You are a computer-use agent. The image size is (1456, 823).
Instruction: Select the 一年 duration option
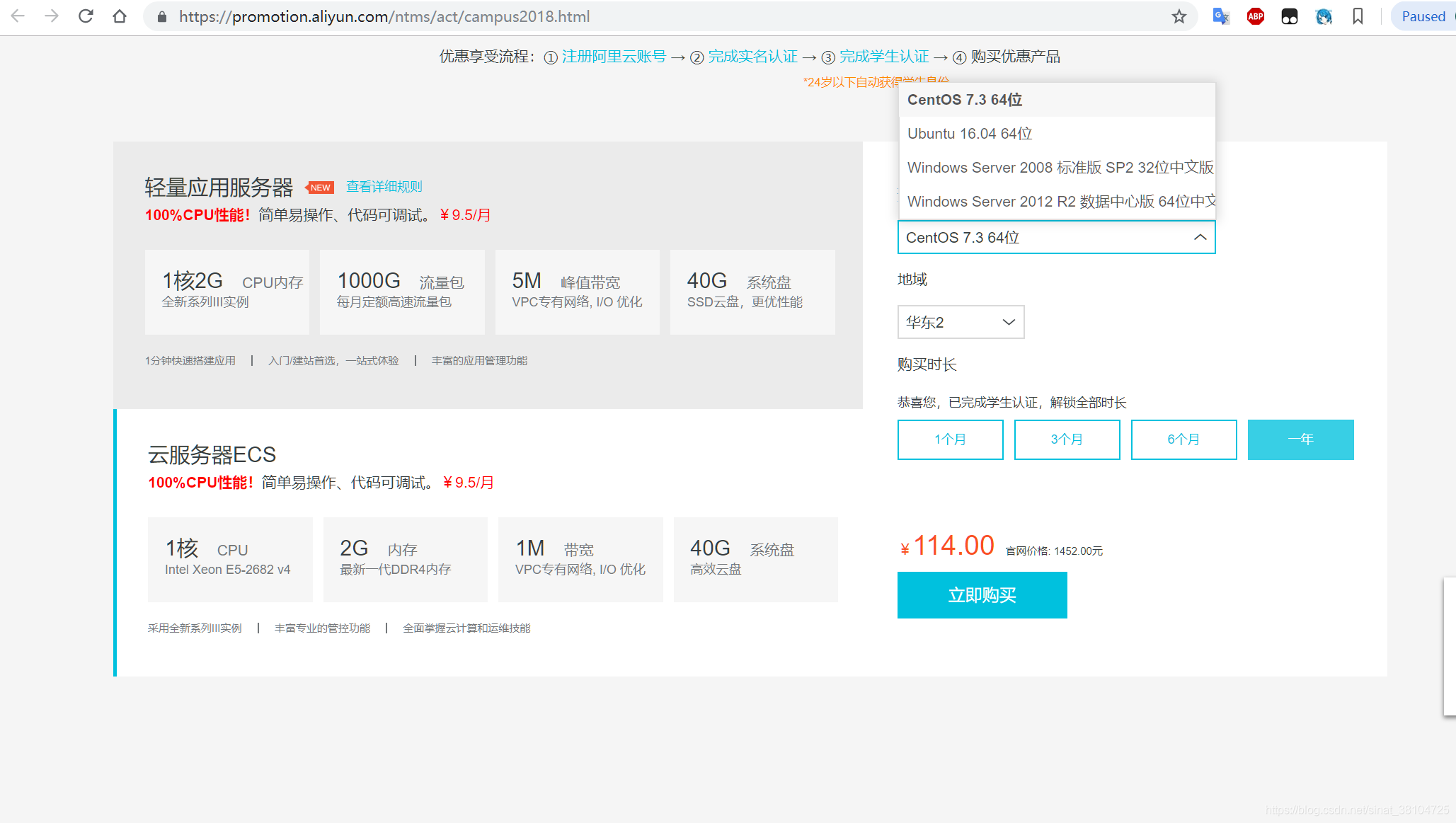point(1300,439)
